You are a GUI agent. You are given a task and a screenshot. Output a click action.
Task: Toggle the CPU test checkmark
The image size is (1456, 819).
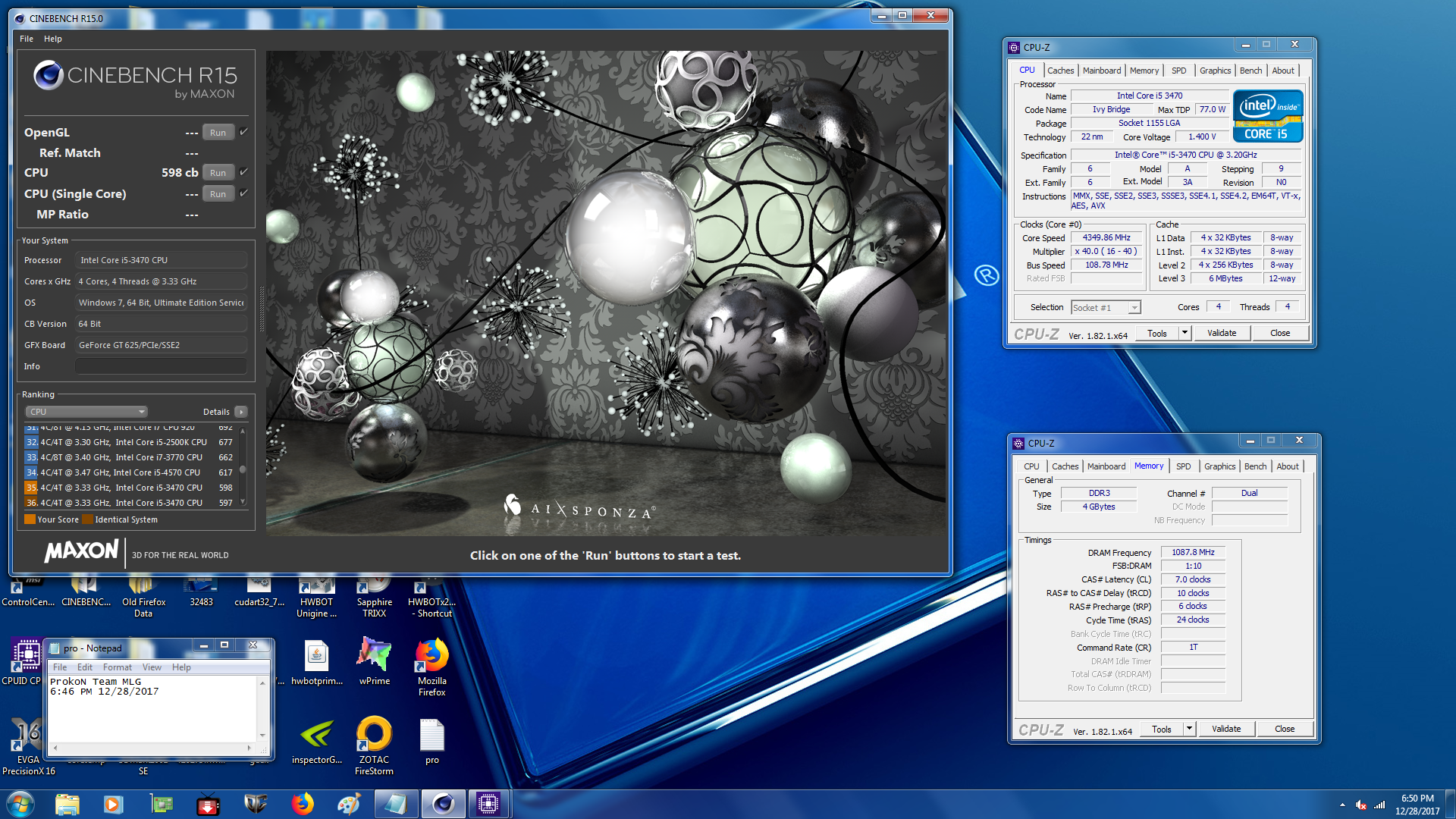point(244,172)
